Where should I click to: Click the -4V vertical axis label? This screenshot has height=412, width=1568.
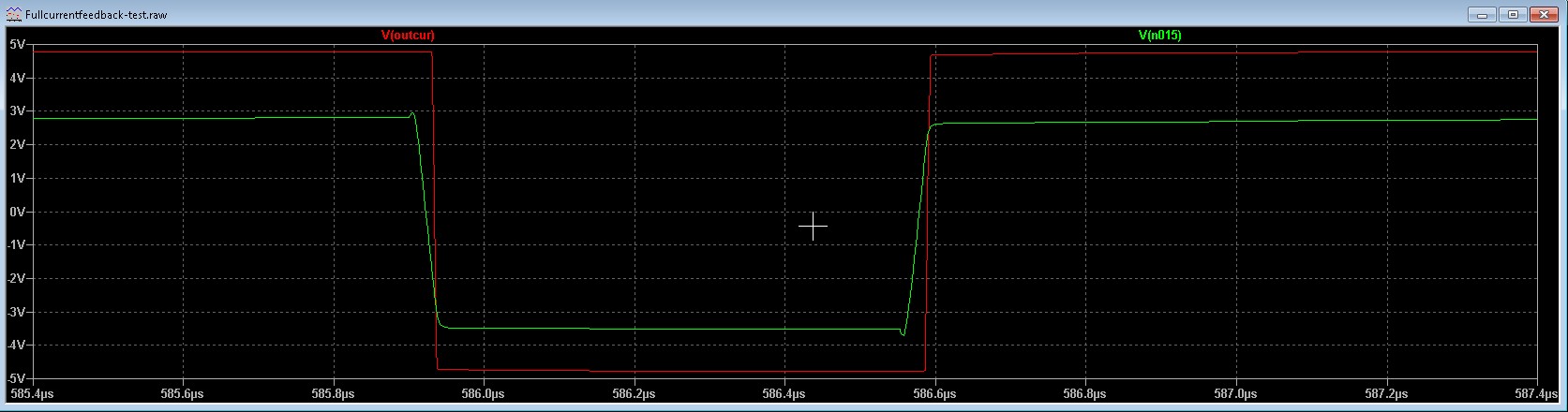(x=16, y=346)
